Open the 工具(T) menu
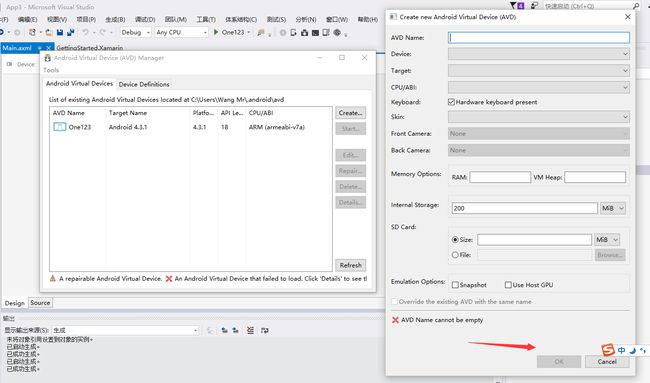 coord(206,19)
